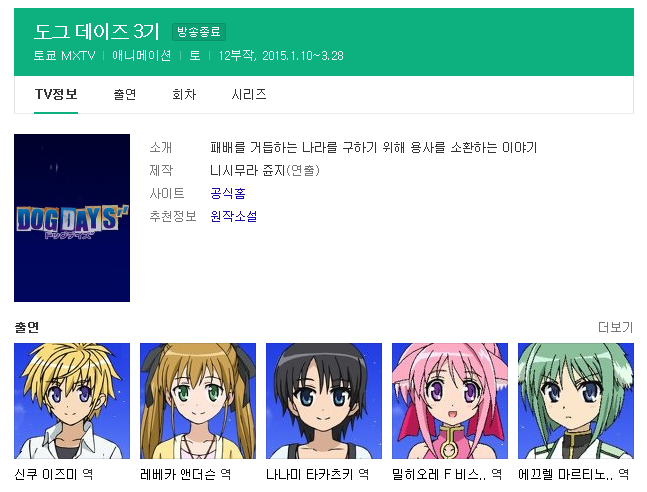
Task: Switch to the 출연 tab
Action: click(125, 95)
